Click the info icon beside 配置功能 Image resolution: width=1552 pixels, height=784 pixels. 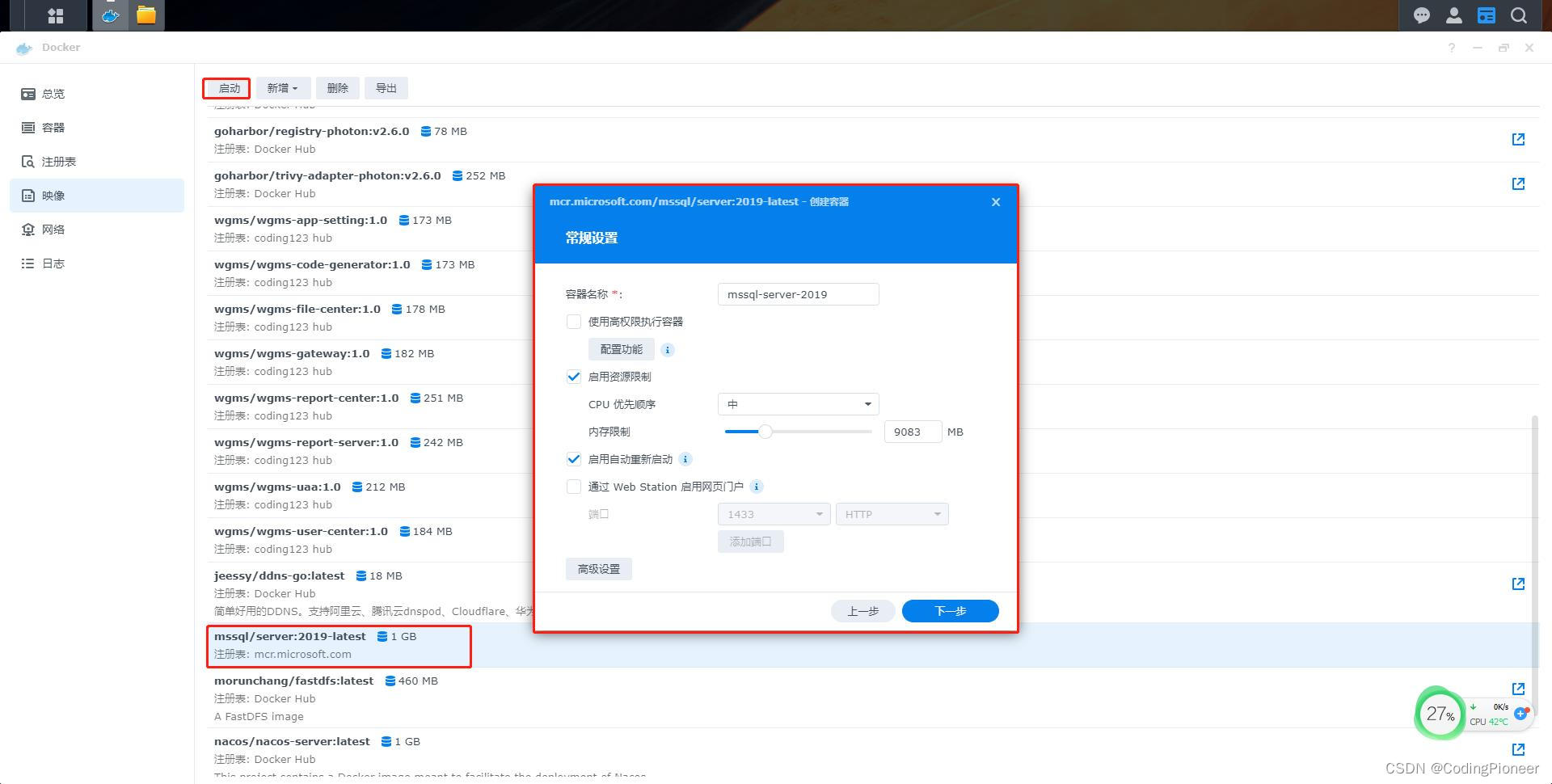tap(667, 349)
